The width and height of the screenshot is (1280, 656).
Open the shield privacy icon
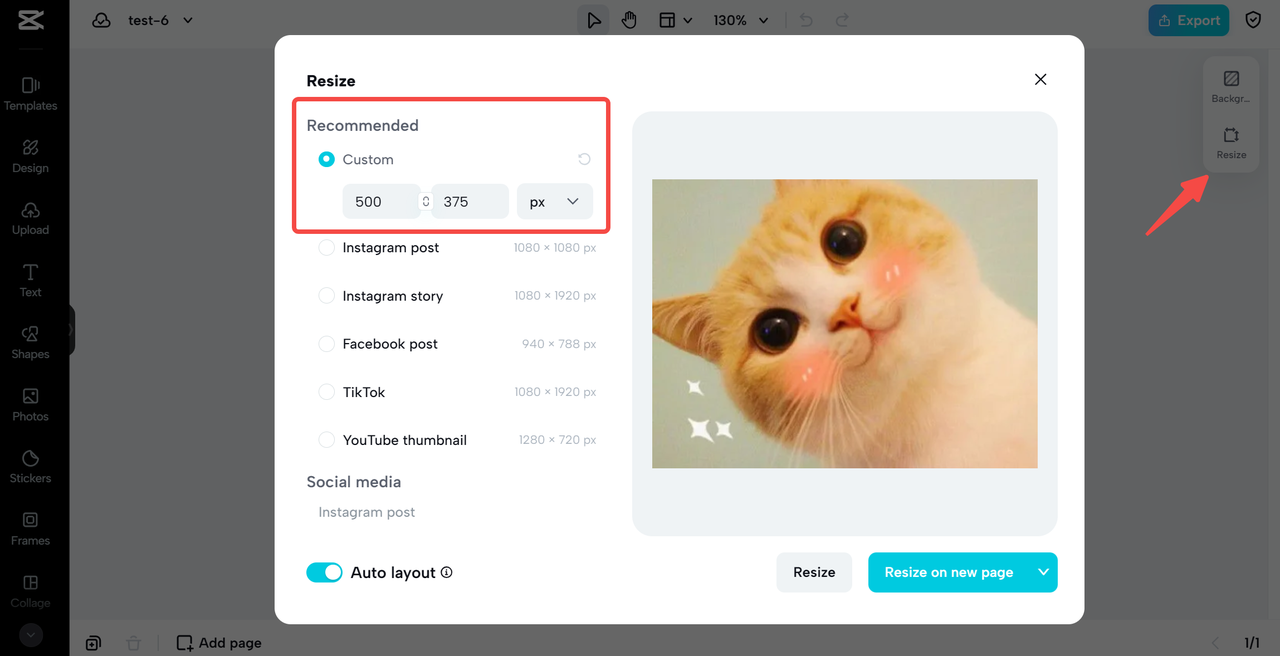coord(1253,20)
